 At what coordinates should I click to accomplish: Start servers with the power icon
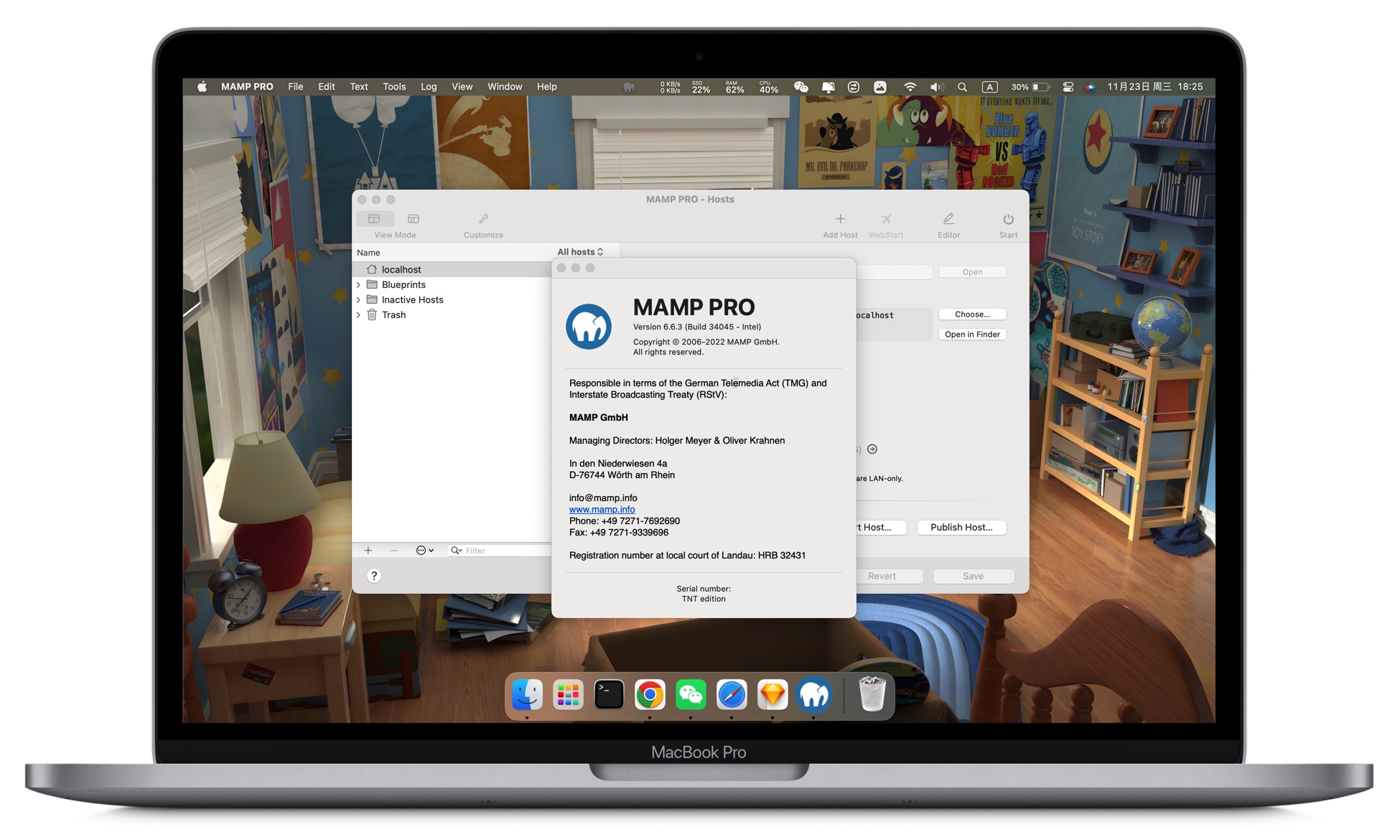pos(1008,218)
